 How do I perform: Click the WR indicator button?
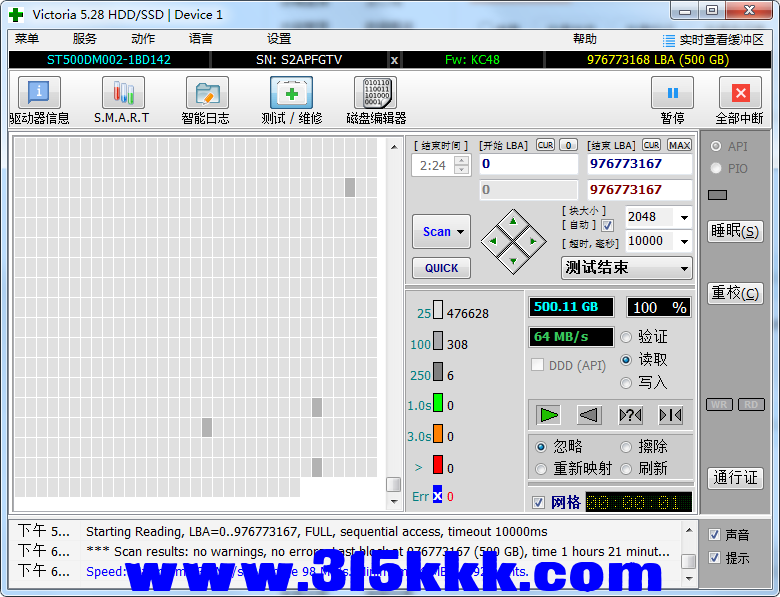tap(719, 404)
